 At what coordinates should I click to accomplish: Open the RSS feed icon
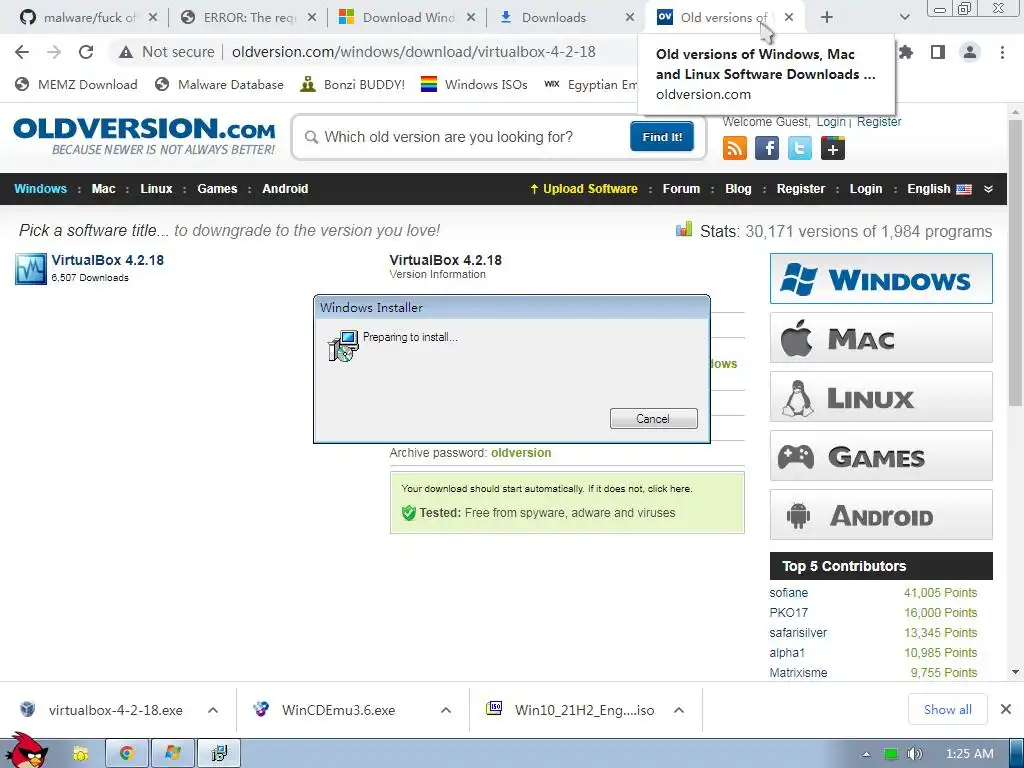735,148
